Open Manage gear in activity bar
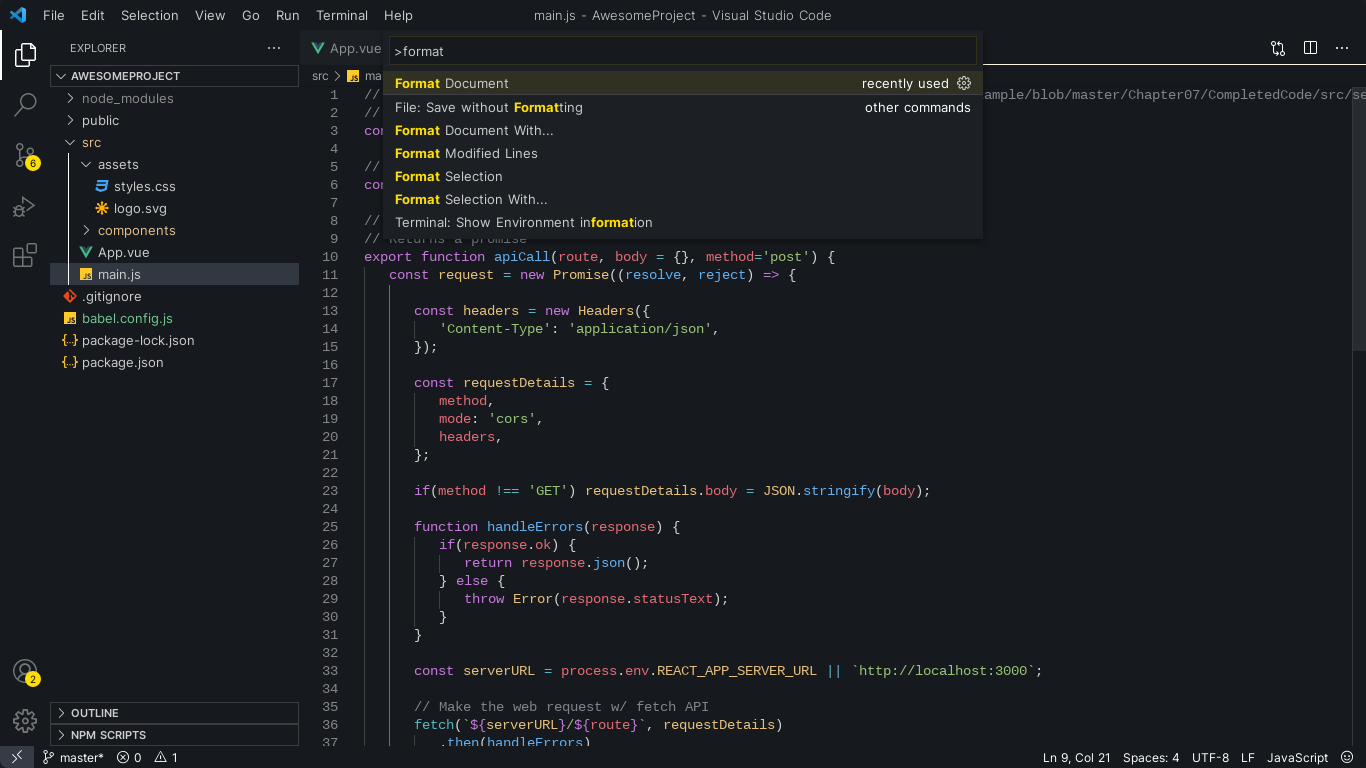 tap(25, 720)
